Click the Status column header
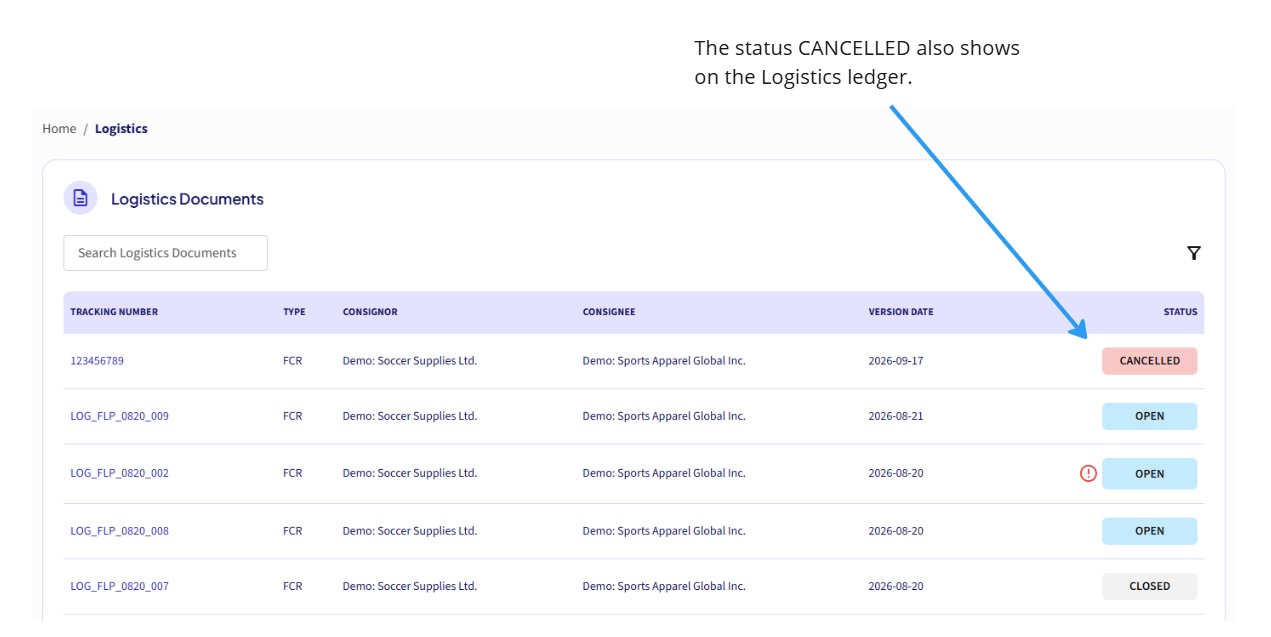 (x=1180, y=312)
